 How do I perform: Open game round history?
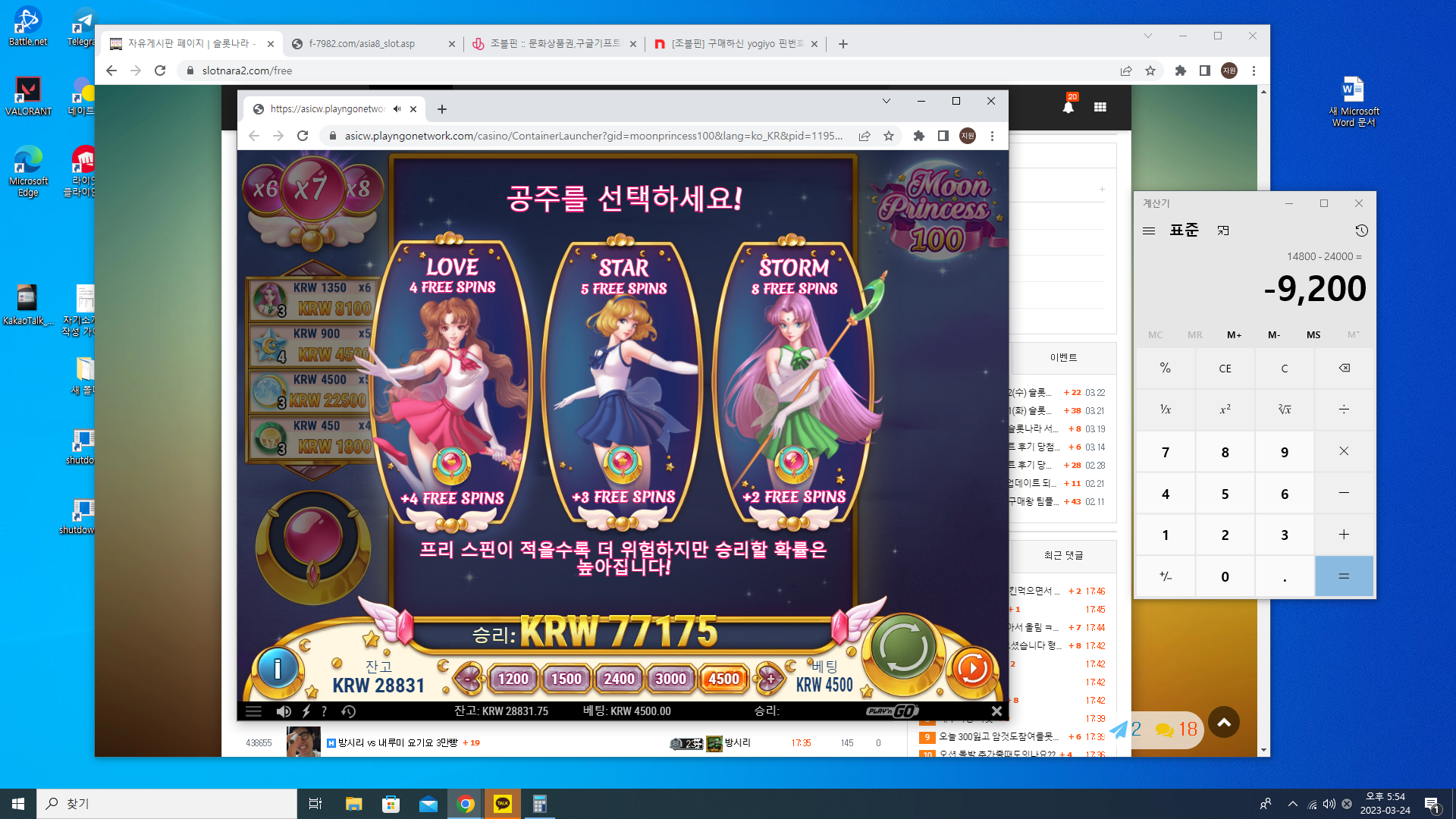click(x=349, y=711)
